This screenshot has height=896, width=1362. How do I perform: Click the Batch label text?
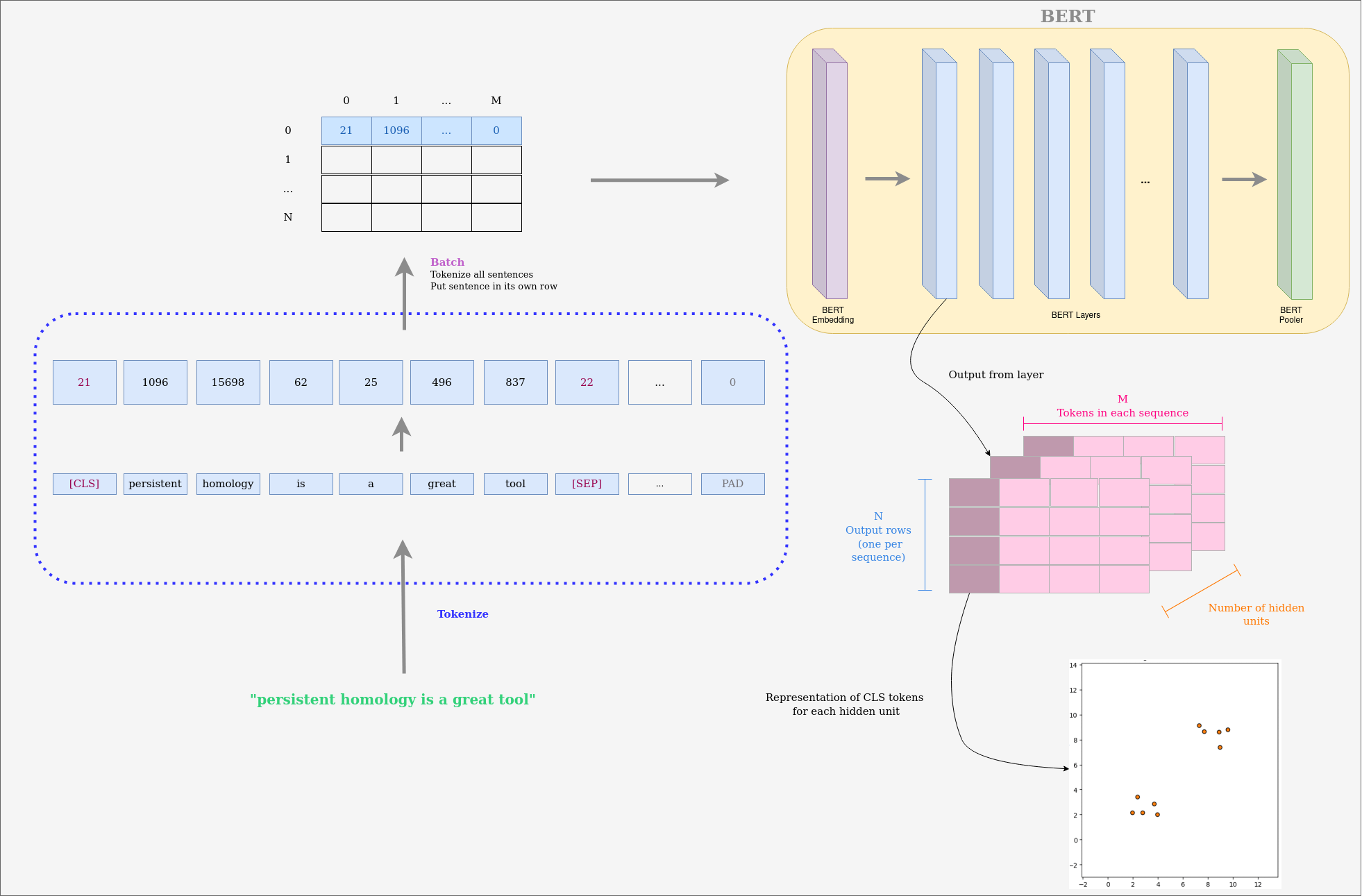coord(447,262)
